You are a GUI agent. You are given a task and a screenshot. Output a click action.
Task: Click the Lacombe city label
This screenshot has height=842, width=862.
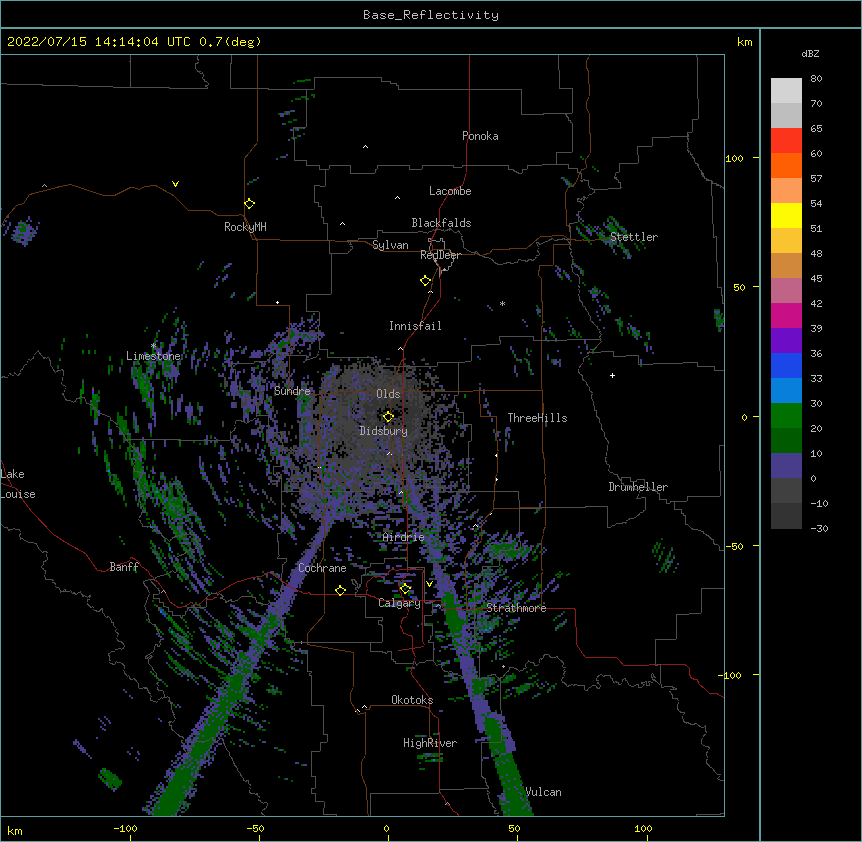point(450,191)
